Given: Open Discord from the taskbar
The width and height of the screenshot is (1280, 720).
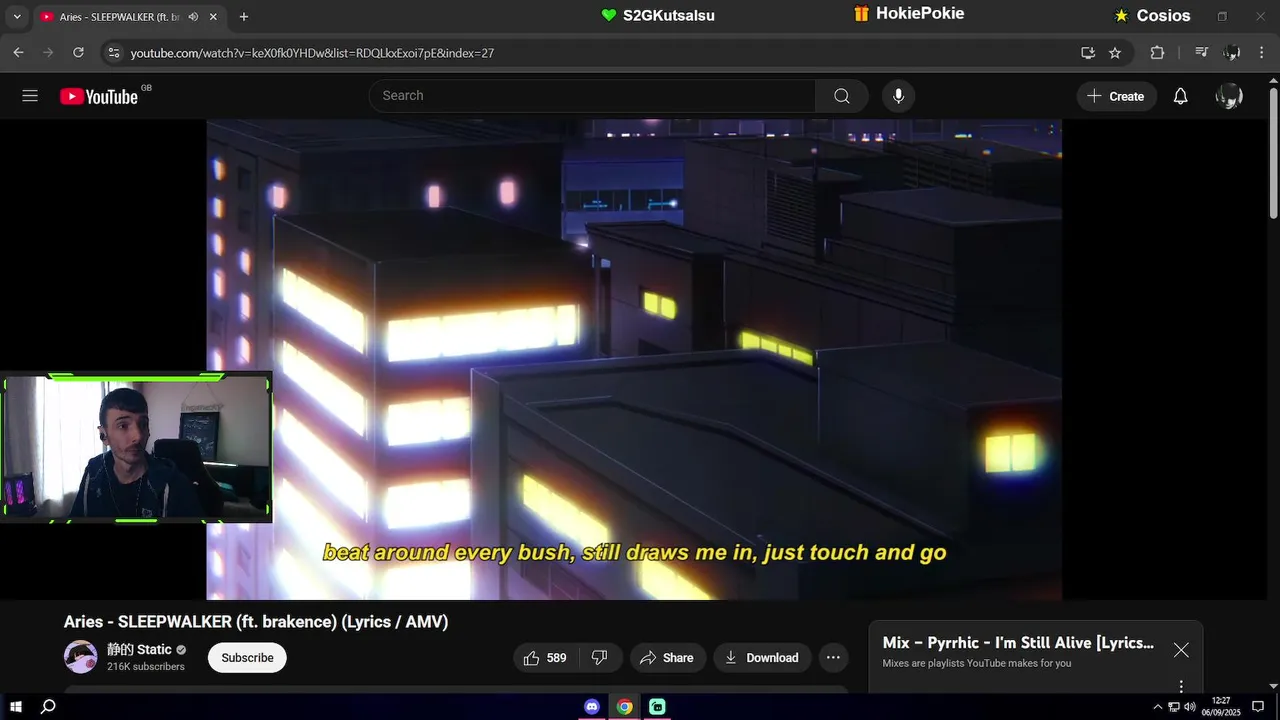Looking at the screenshot, I should 592,707.
